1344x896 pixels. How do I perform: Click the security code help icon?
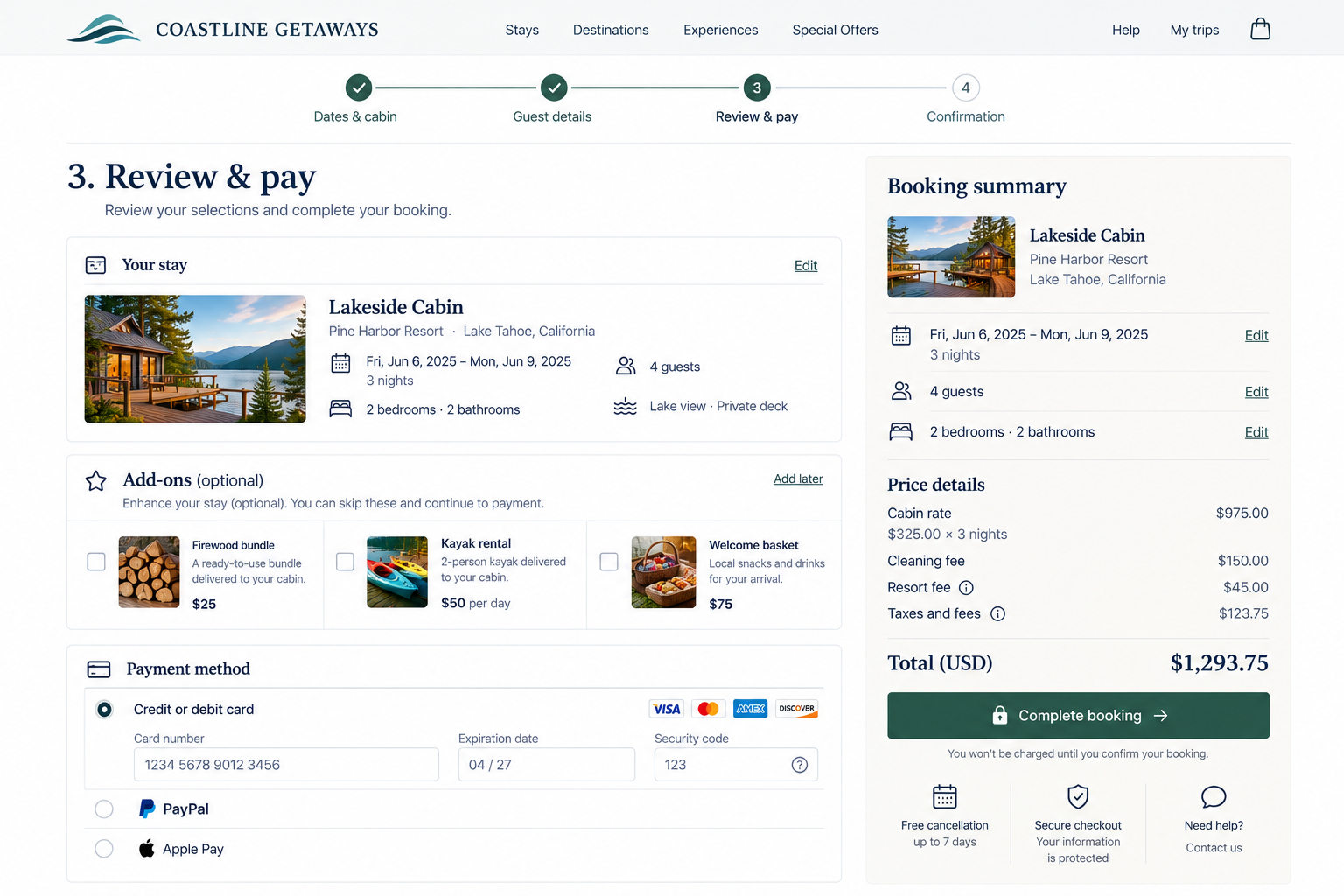click(x=799, y=765)
